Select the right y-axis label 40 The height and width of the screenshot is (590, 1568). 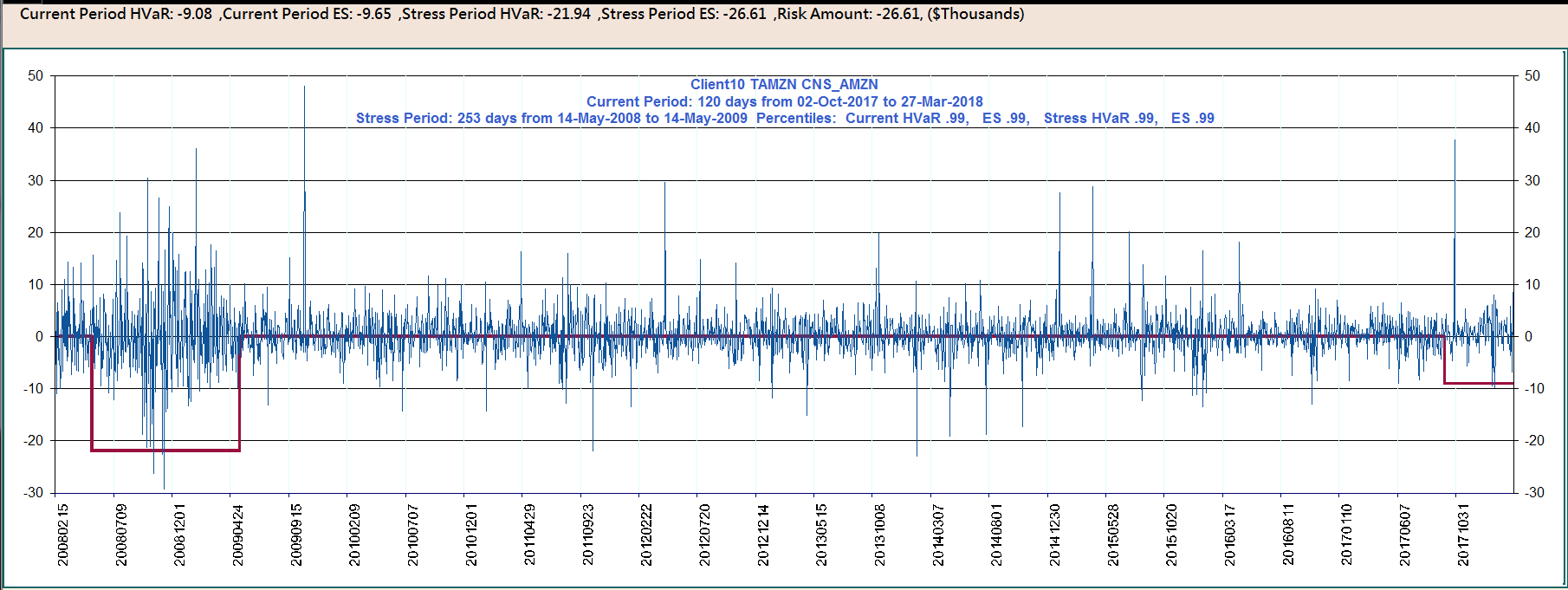click(1532, 128)
